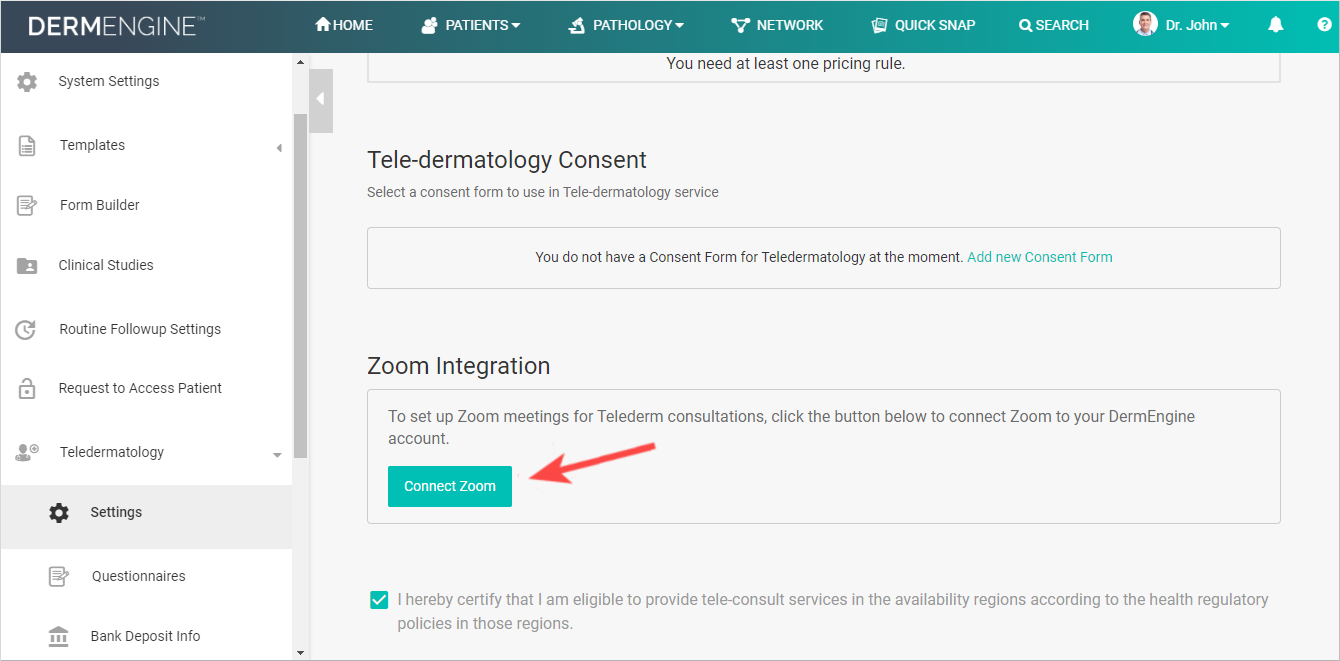Click the System Settings gear icon
Image resolution: width=1340 pixels, height=661 pixels.
(27, 82)
